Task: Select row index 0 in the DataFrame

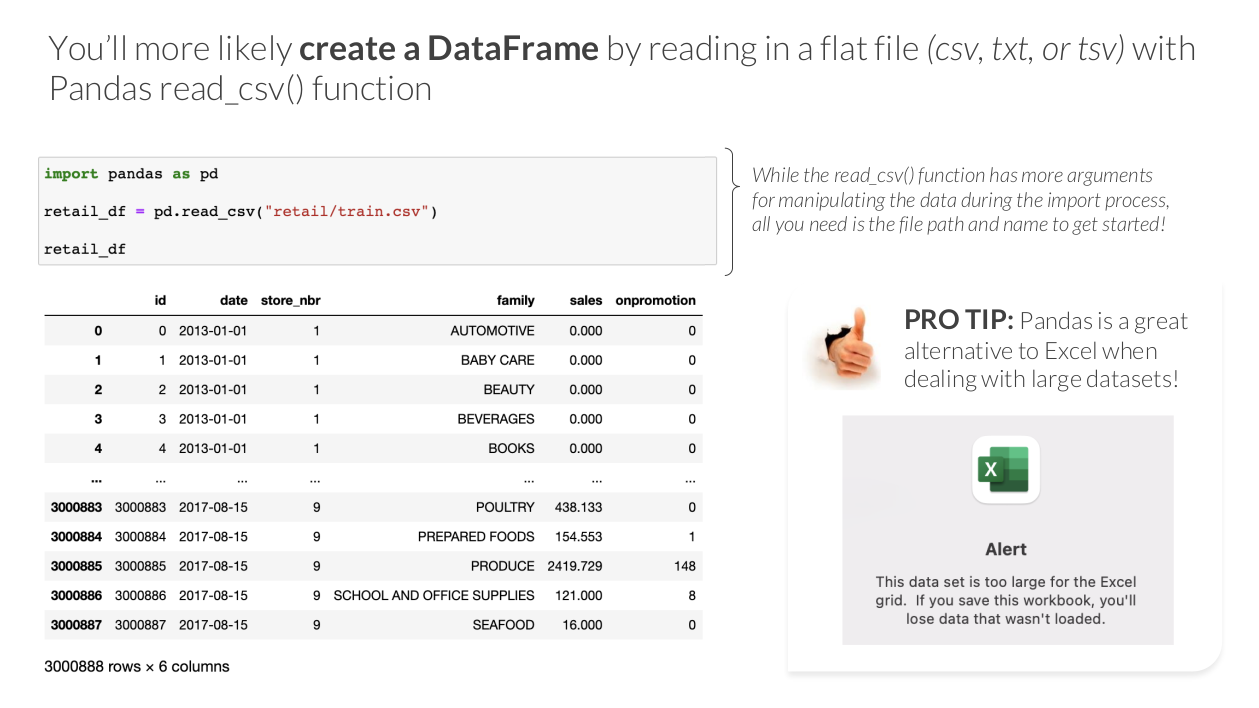Action: pyautogui.click(x=97, y=330)
